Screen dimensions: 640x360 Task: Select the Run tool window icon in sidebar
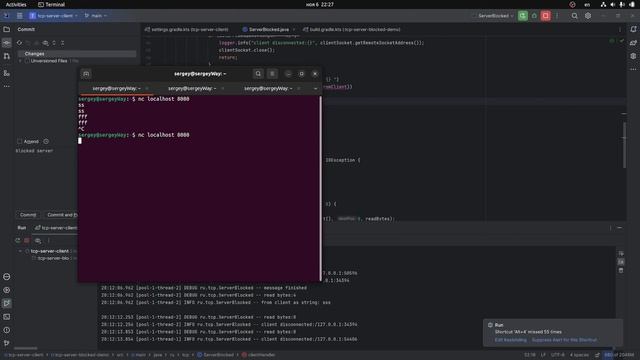[x=7, y=303]
